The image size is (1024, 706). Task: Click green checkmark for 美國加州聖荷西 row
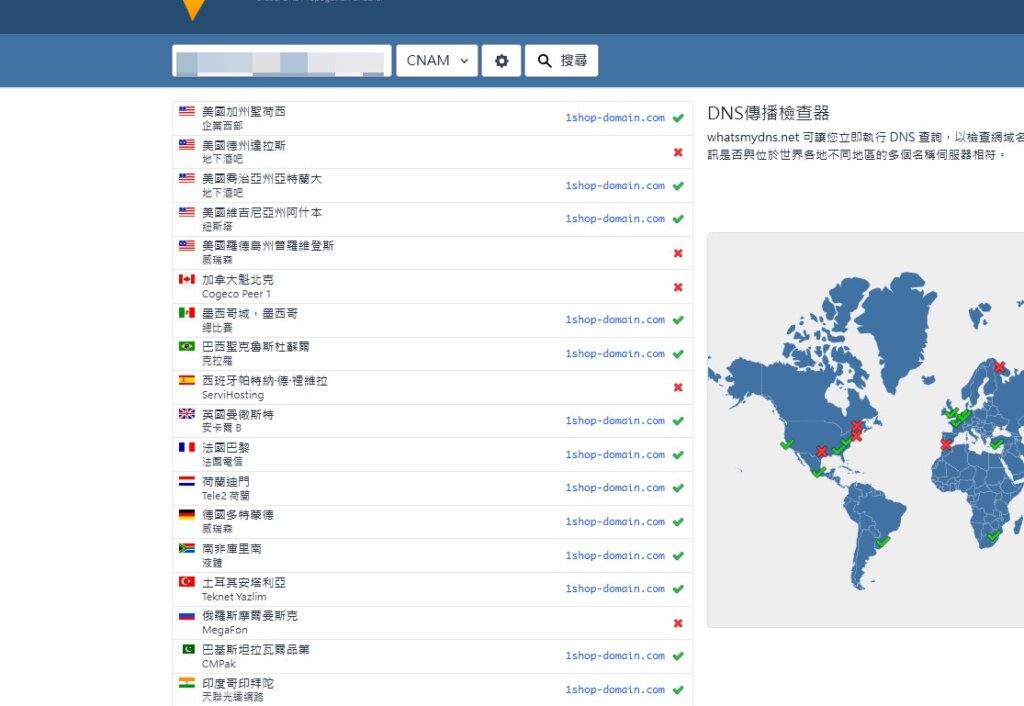pos(678,118)
